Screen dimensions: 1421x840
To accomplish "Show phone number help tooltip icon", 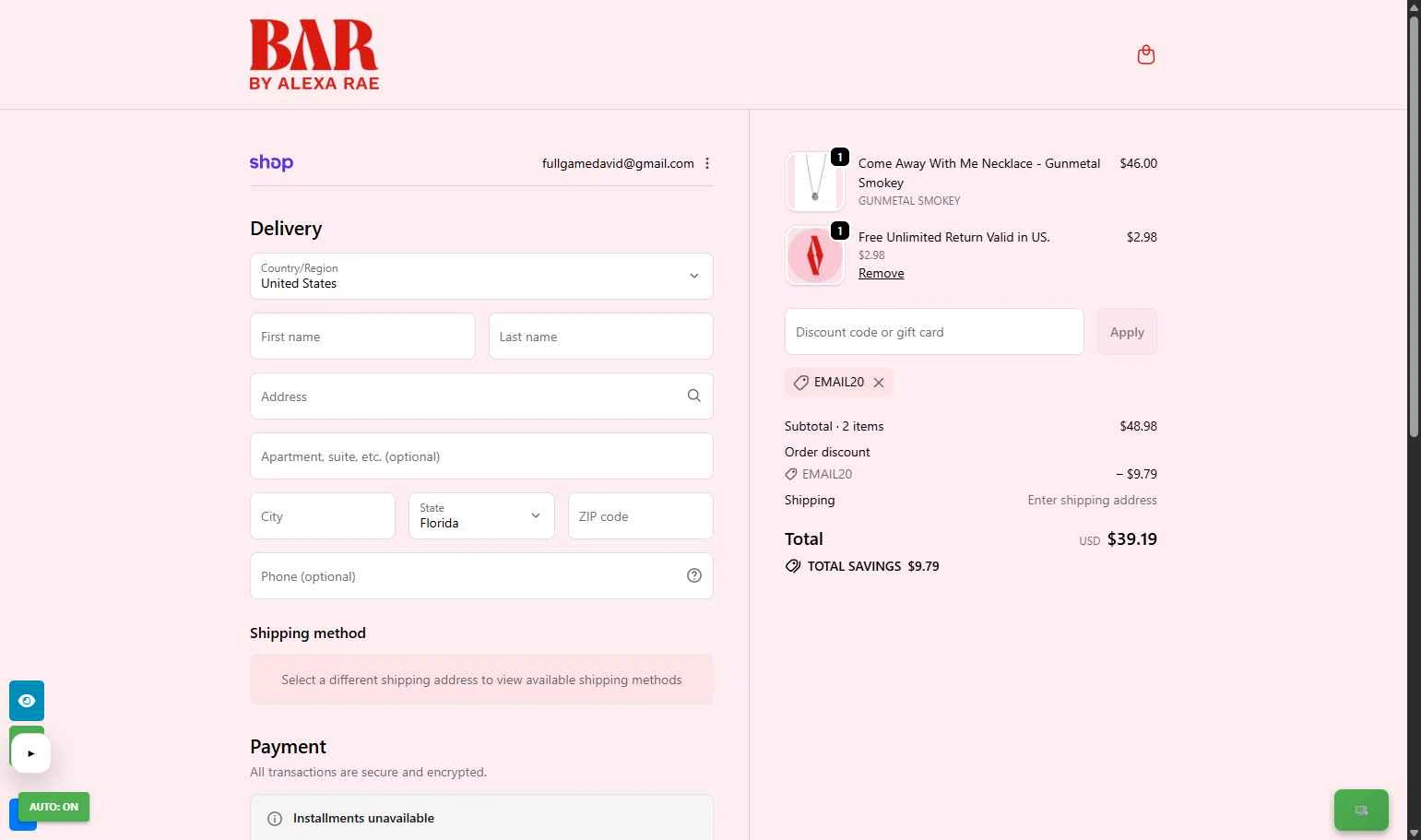I will (x=694, y=575).
